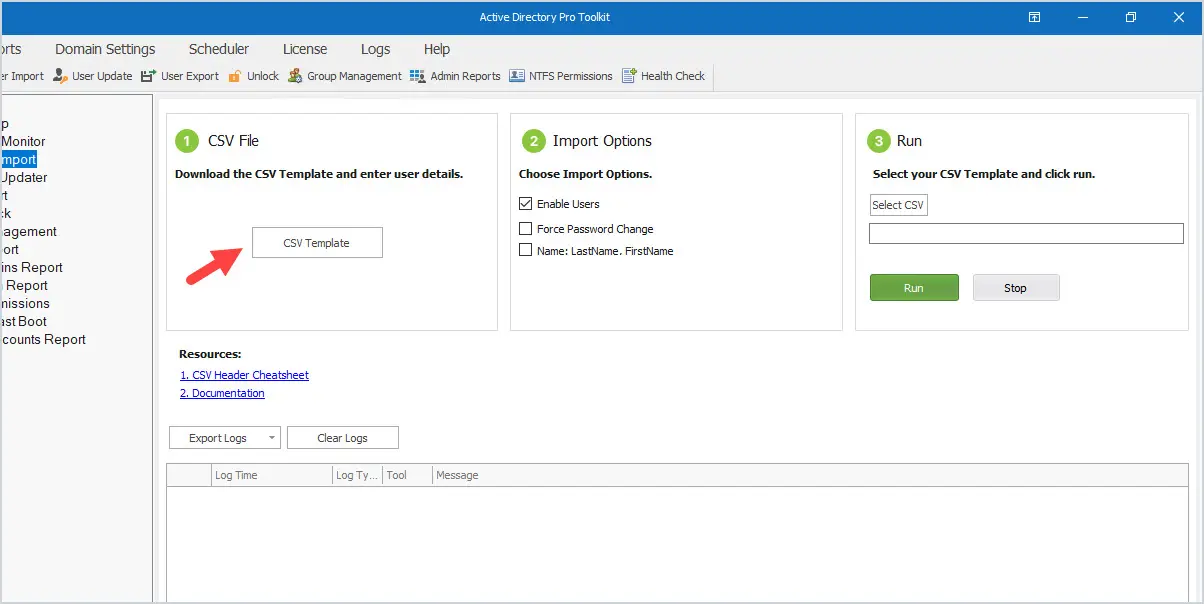
Task: Click the Stop button
Action: [x=1016, y=288]
